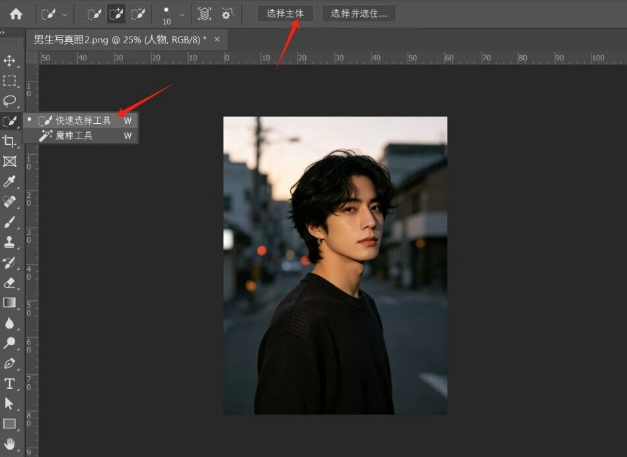Select the Clone Stamp tool
This screenshot has height=457, width=627.
click(x=9, y=242)
